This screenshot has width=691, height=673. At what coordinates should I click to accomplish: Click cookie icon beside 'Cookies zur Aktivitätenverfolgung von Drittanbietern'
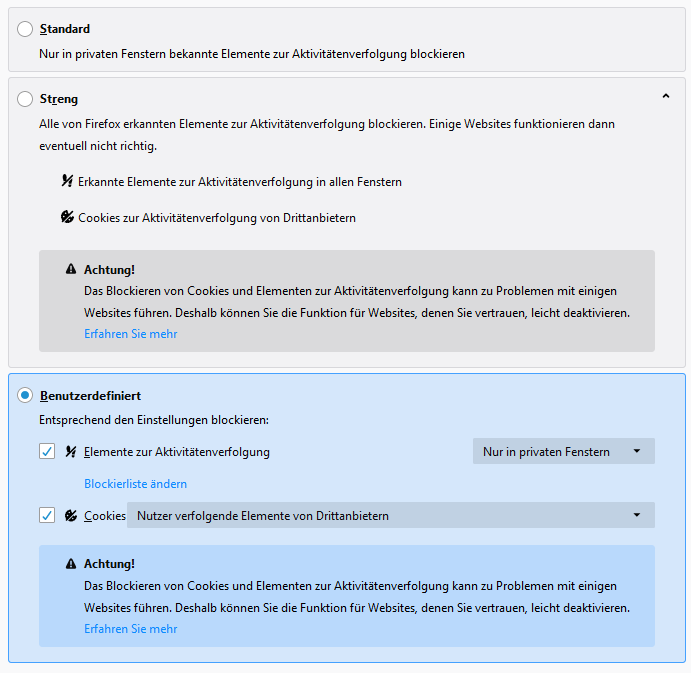67,217
